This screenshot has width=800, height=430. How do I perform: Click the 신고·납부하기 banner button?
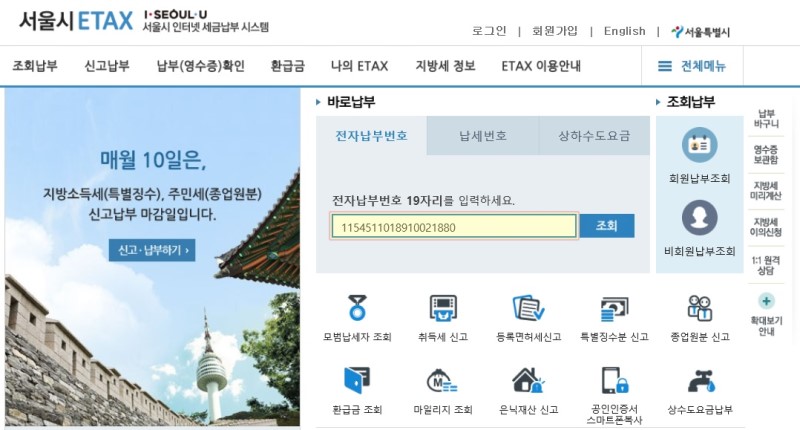click(x=152, y=250)
